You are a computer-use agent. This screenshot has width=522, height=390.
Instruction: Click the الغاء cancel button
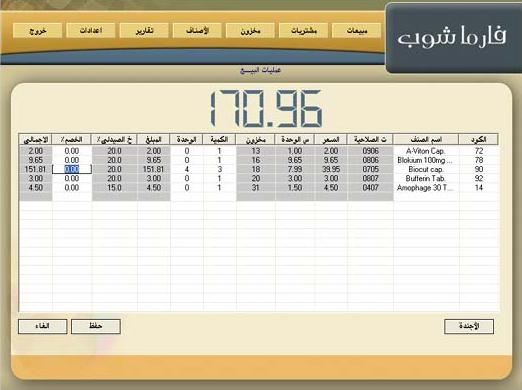coord(43,326)
